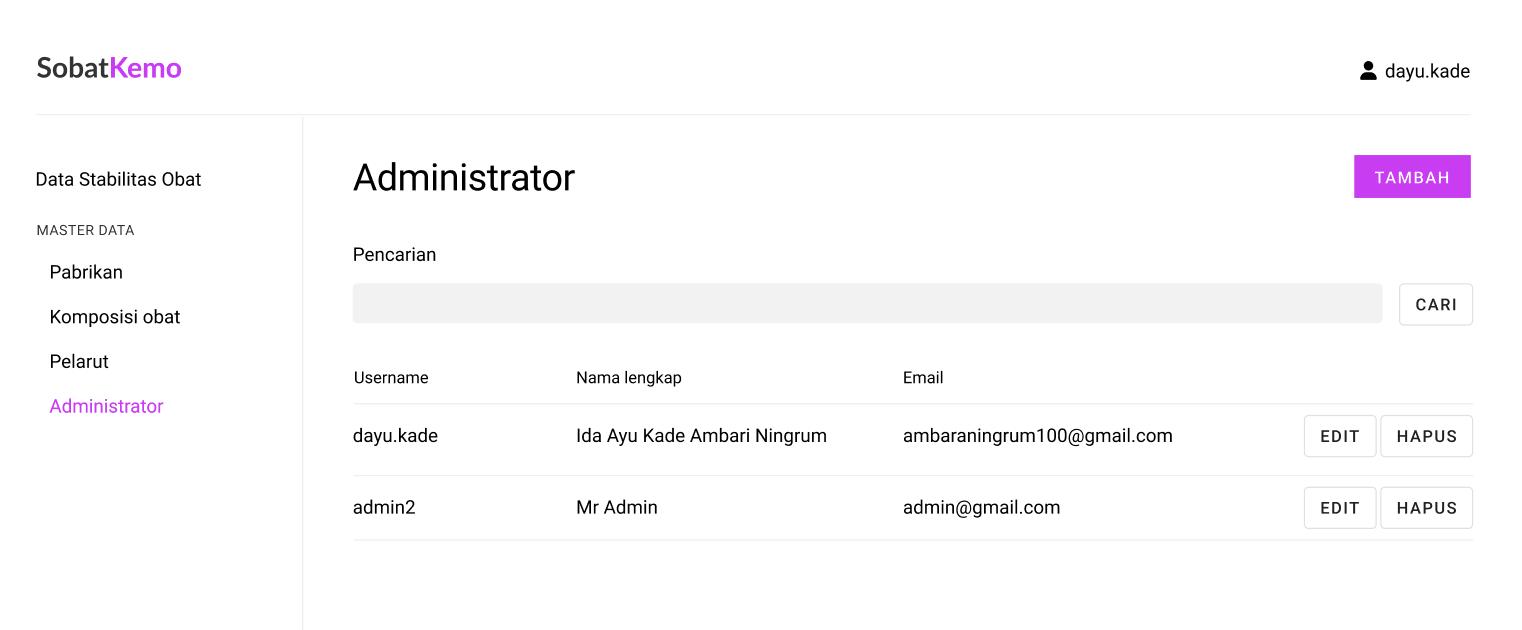Click the Mr Admin name cell

617,507
